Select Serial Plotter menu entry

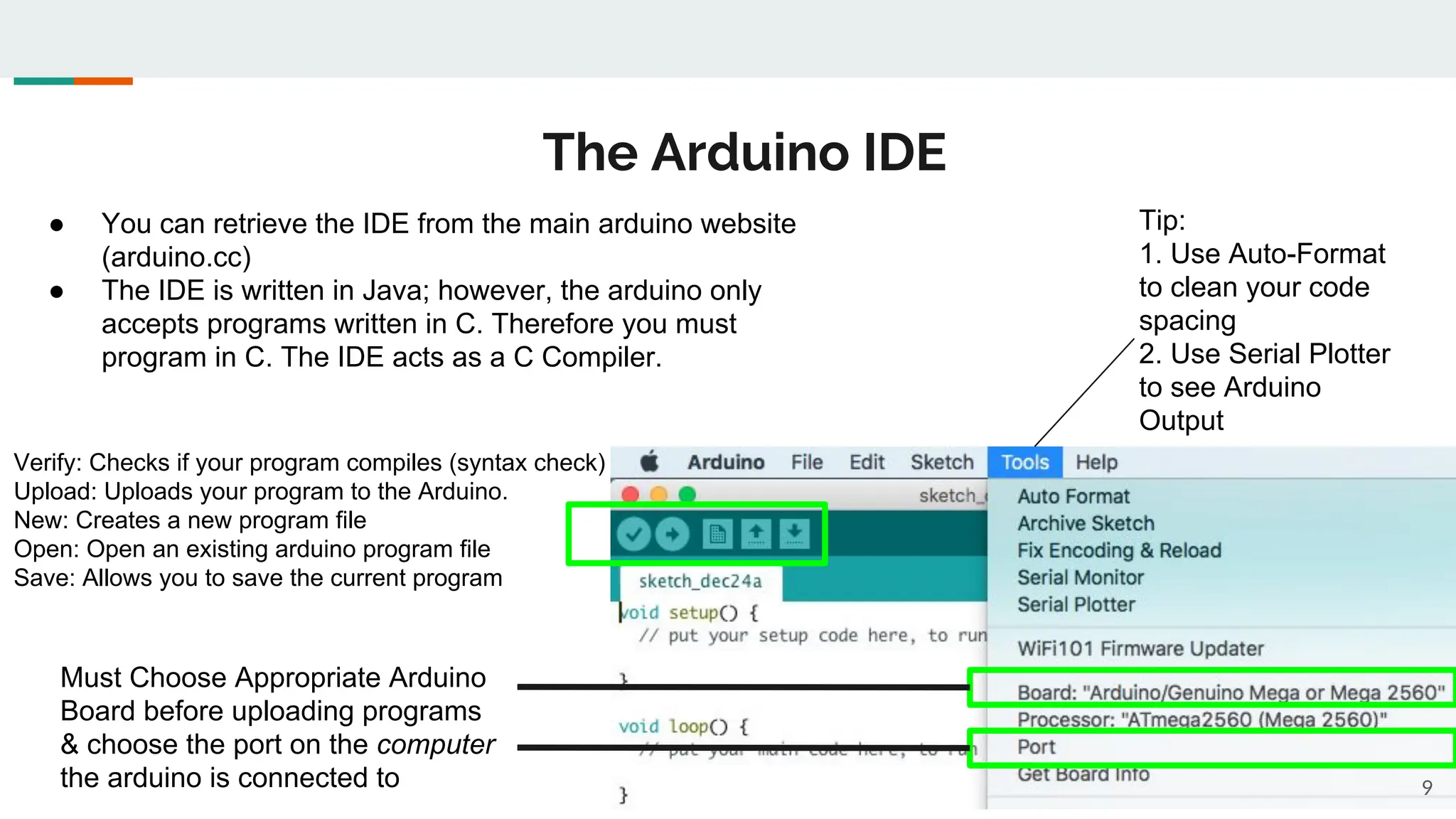(x=1076, y=604)
